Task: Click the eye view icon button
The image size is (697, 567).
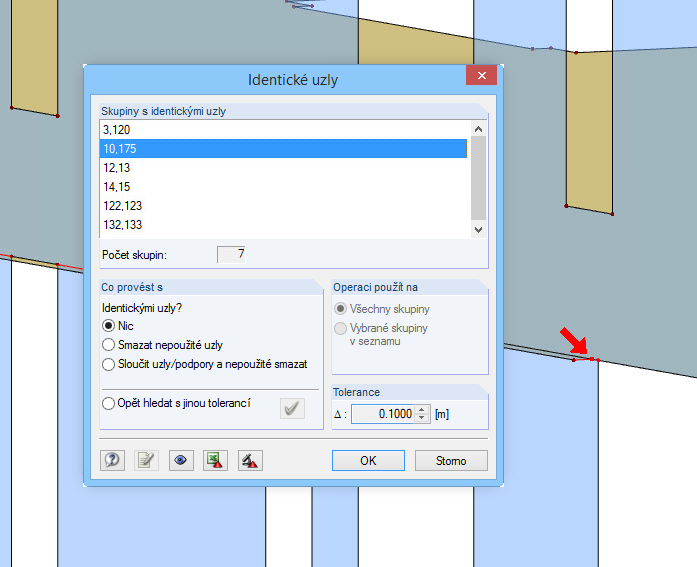Action: pyautogui.click(x=181, y=460)
